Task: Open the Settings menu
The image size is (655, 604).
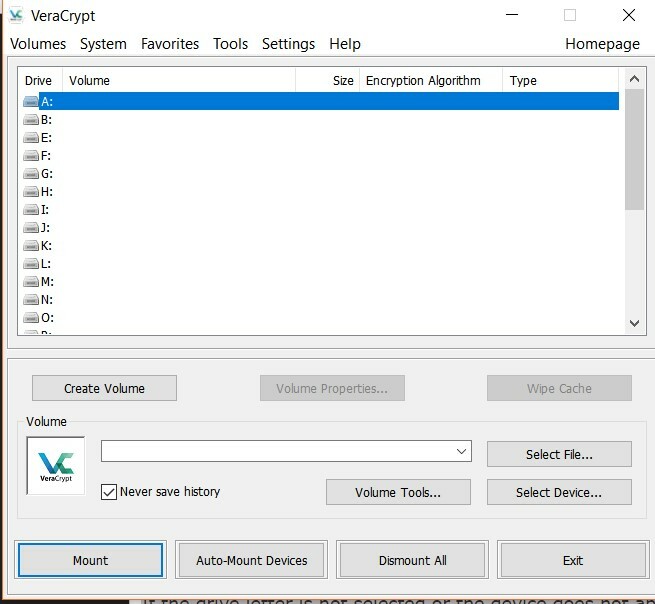Action: point(288,44)
